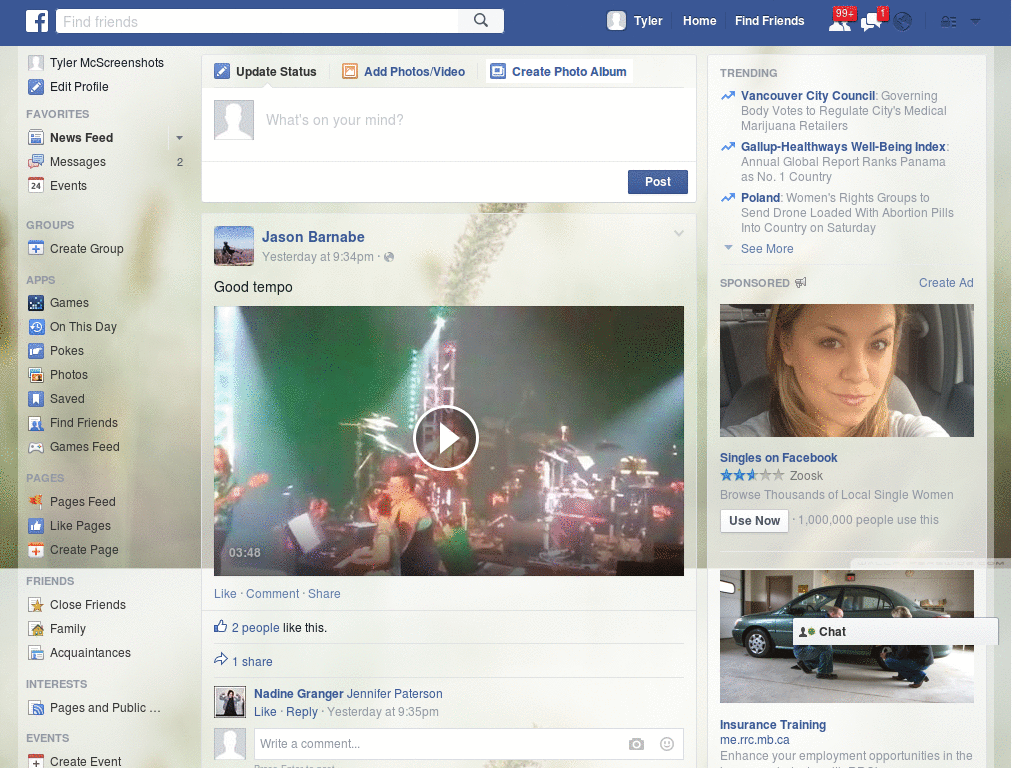Open Games Feed controller icon
This screenshot has height=768, width=1024.
click(x=36, y=447)
